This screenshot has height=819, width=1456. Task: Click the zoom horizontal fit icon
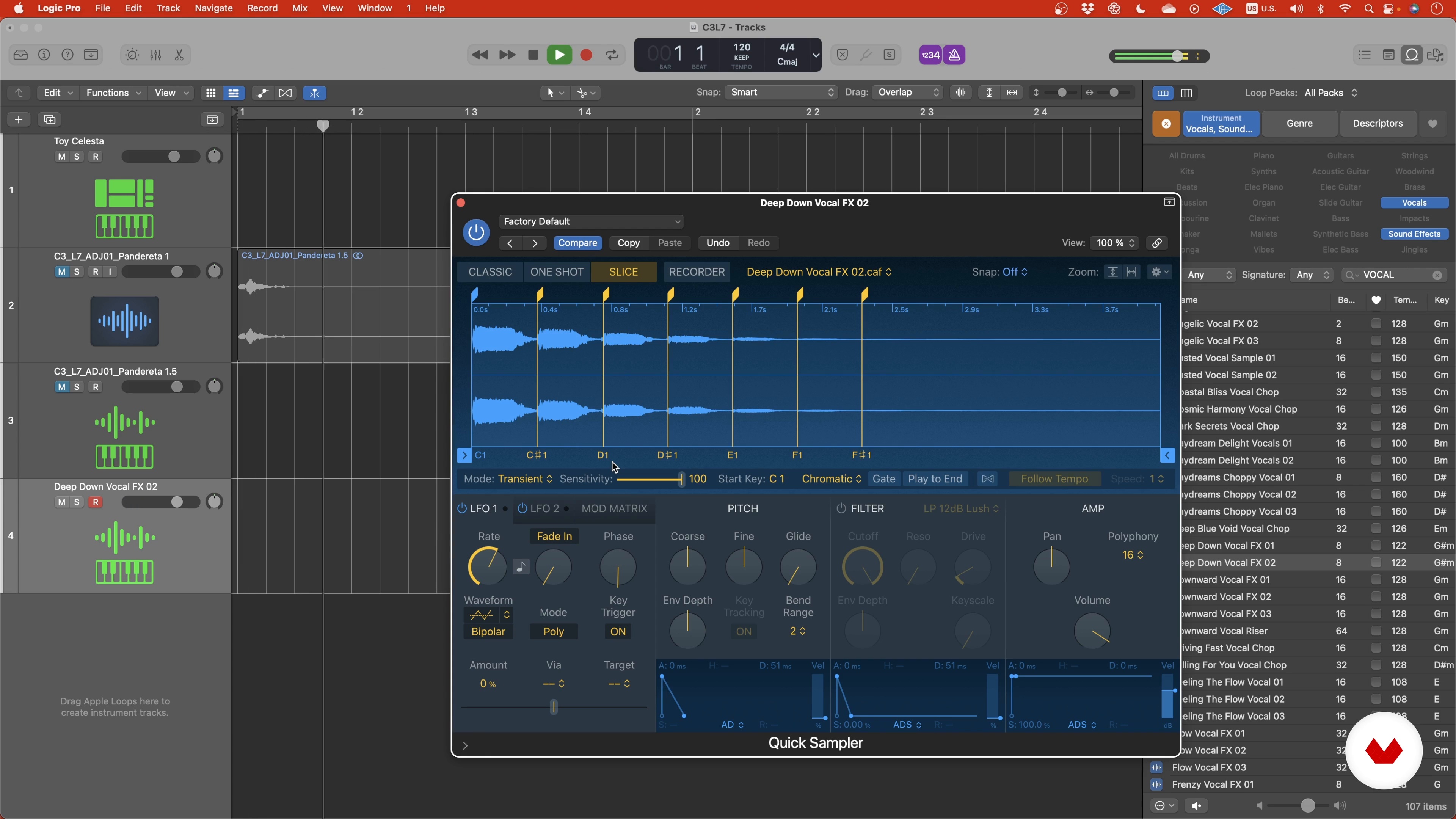click(x=1131, y=272)
